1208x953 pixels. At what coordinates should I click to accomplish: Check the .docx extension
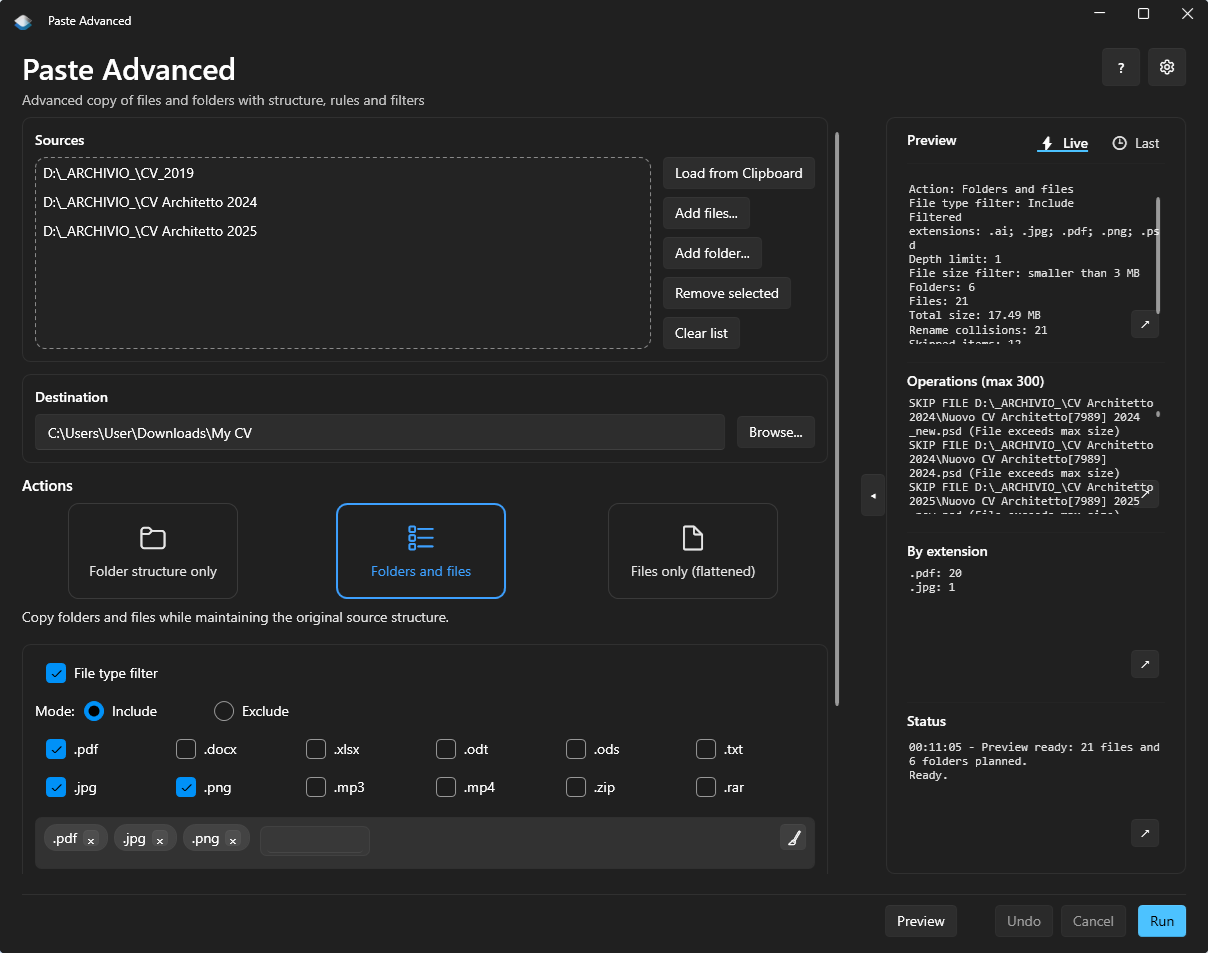click(x=186, y=749)
